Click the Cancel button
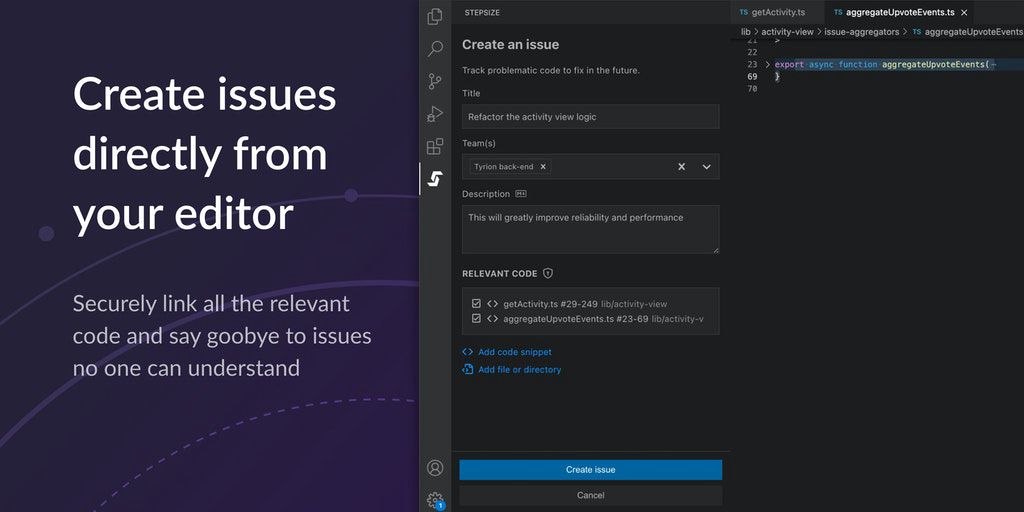The height and width of the screenshot is (512, 1024). (x=590, y=495)
